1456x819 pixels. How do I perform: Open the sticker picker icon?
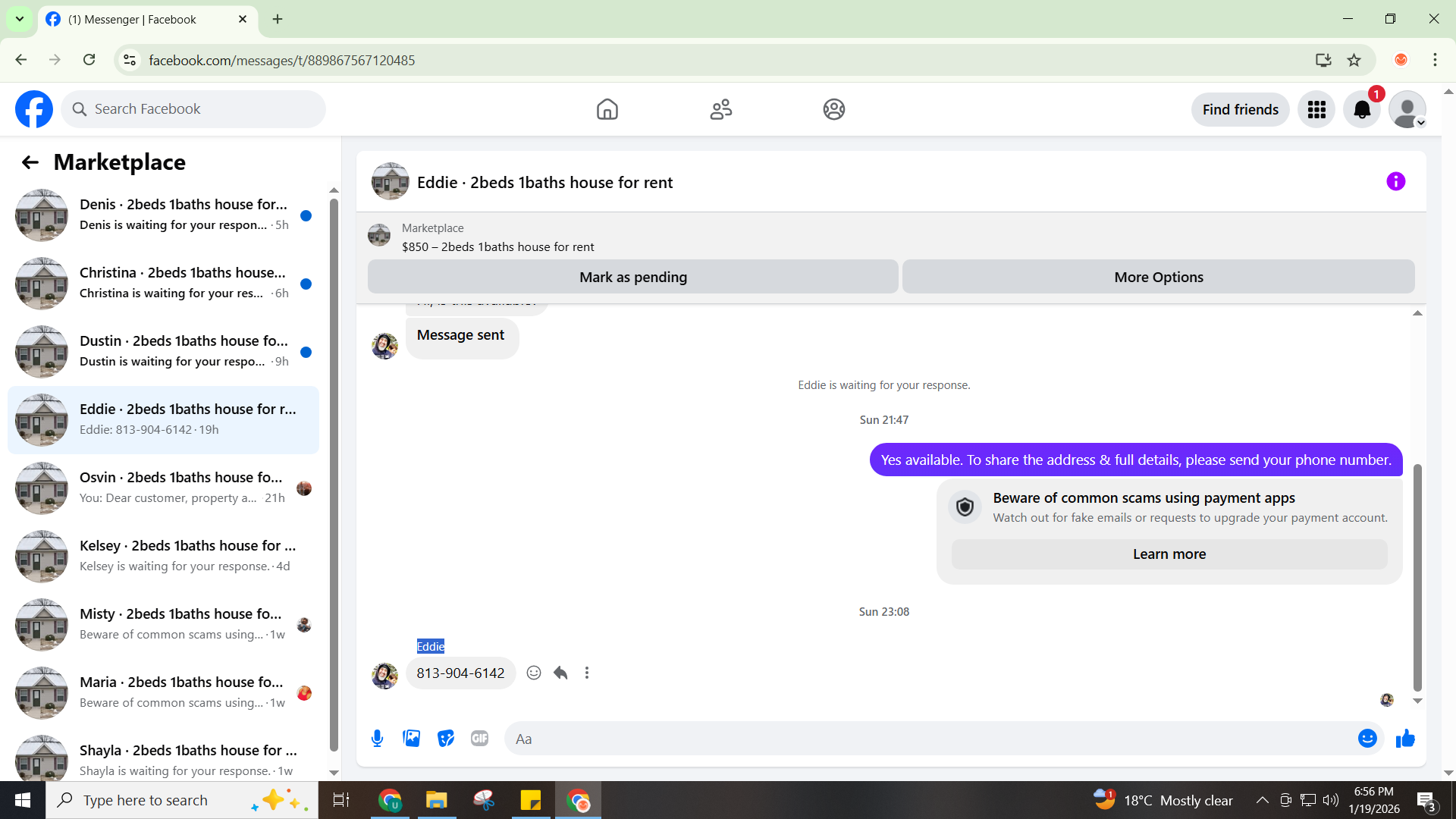pos(445,738)
